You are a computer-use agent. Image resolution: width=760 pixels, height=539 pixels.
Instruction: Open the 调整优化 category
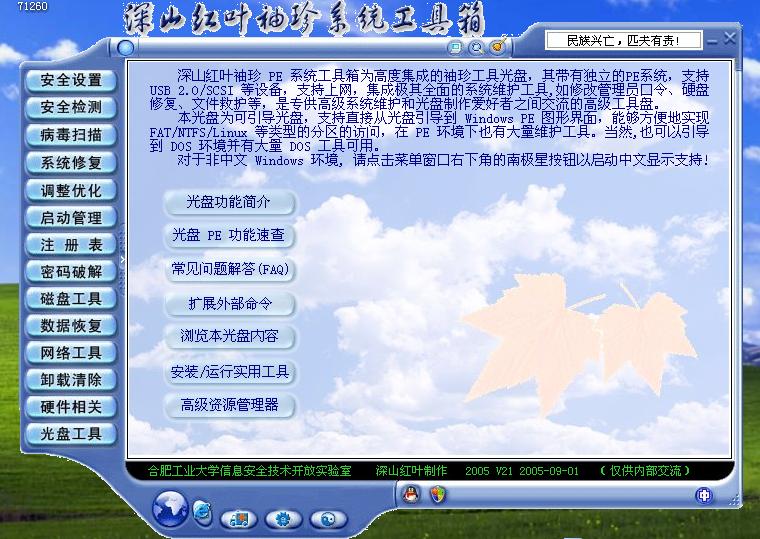tap(71, 190)
